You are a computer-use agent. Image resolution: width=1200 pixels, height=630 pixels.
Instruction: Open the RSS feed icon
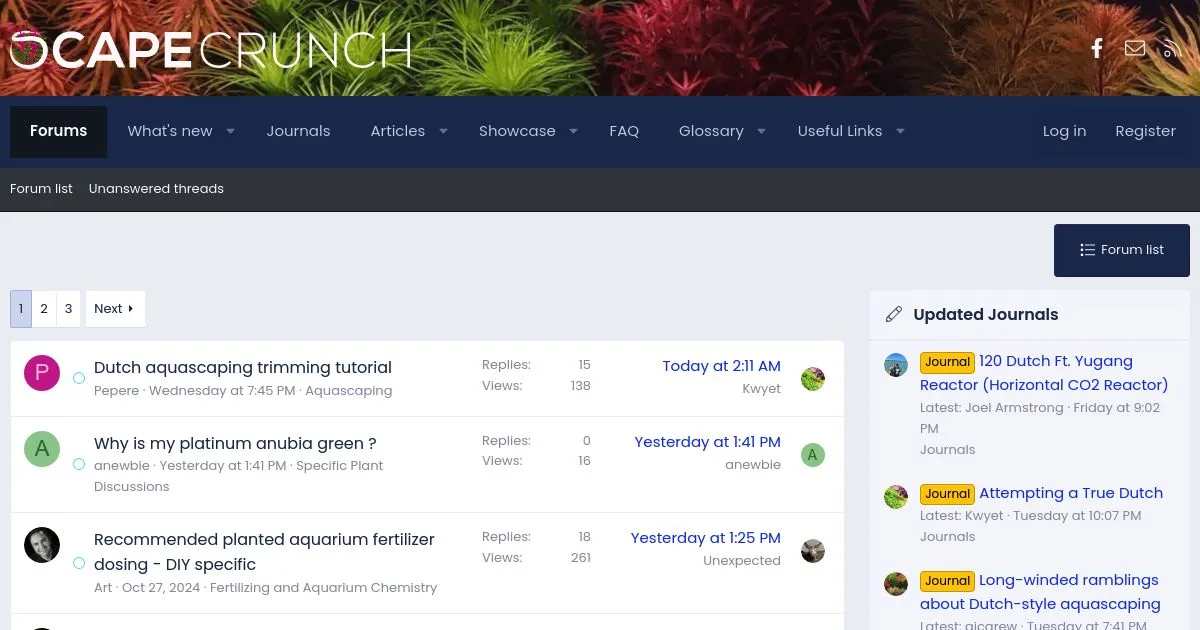tap(1172, 48)
